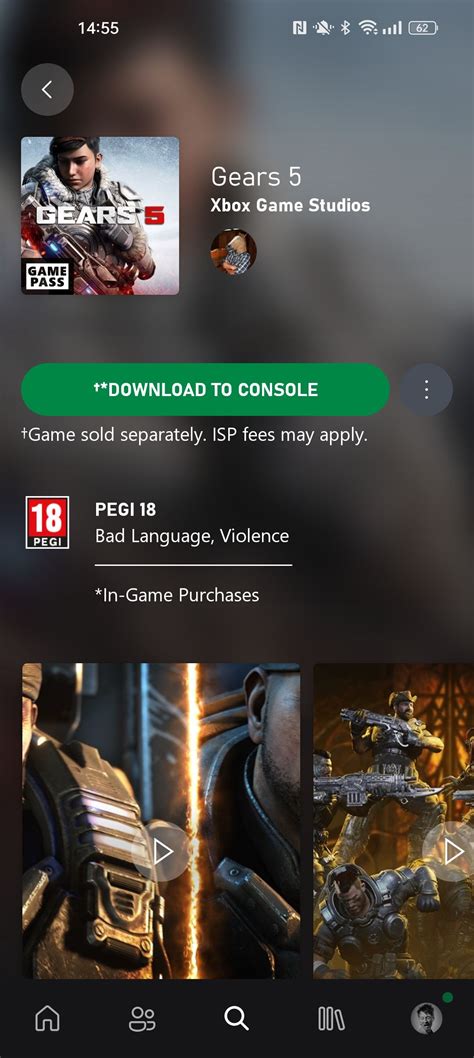Open the three-dot more options menu

tap(426, 389)
